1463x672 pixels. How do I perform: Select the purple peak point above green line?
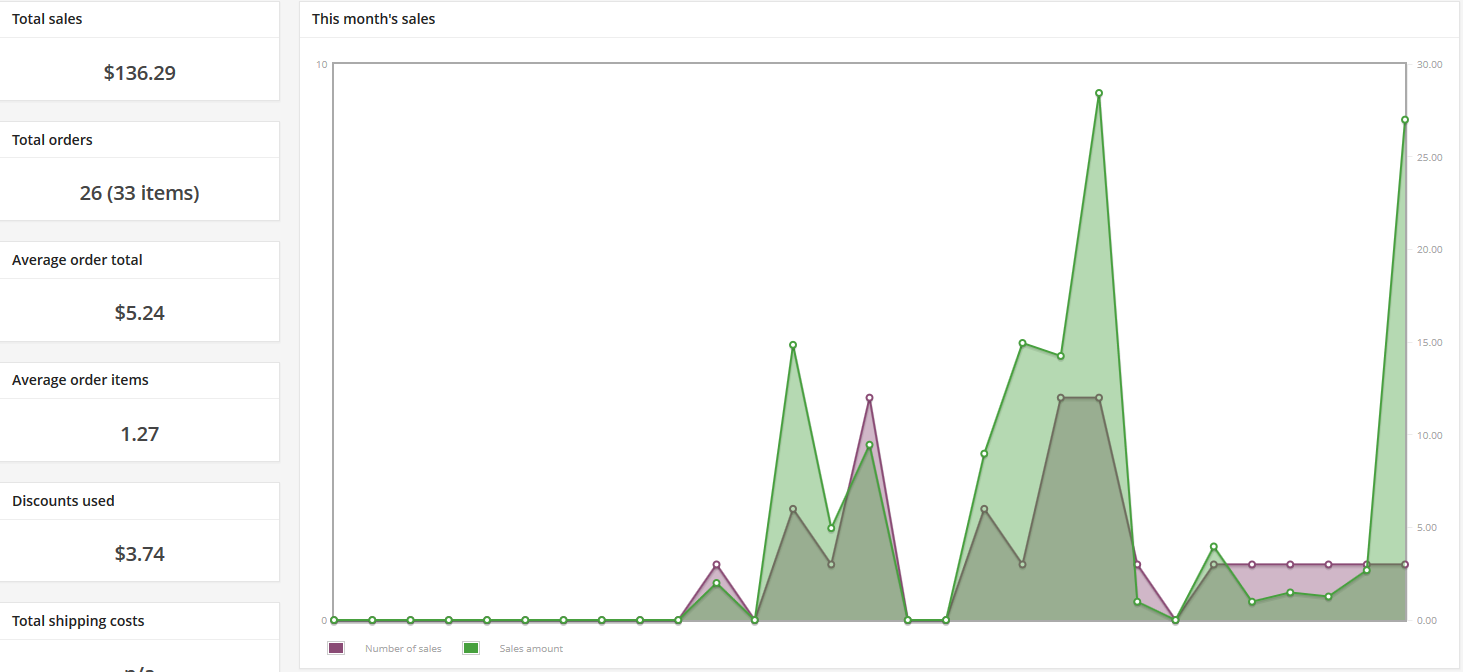coord(870,398)
